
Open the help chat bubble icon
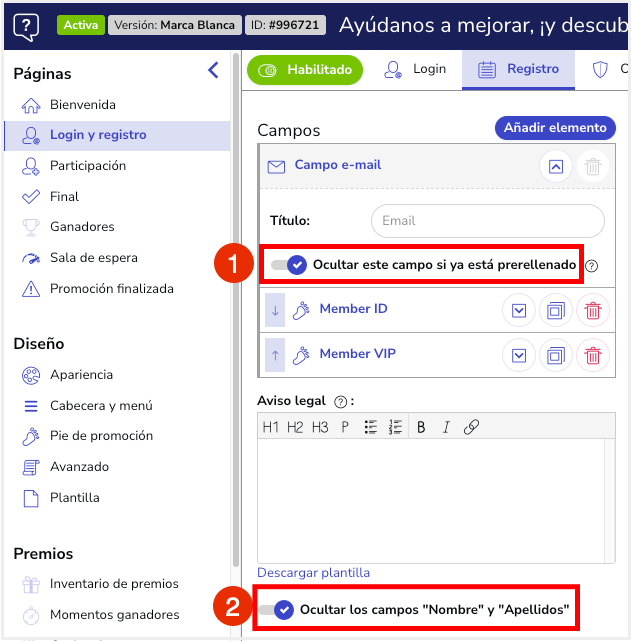[26, 27]
